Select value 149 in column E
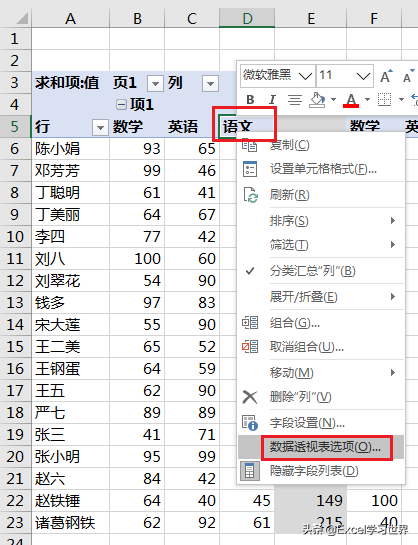 [311, 501]
